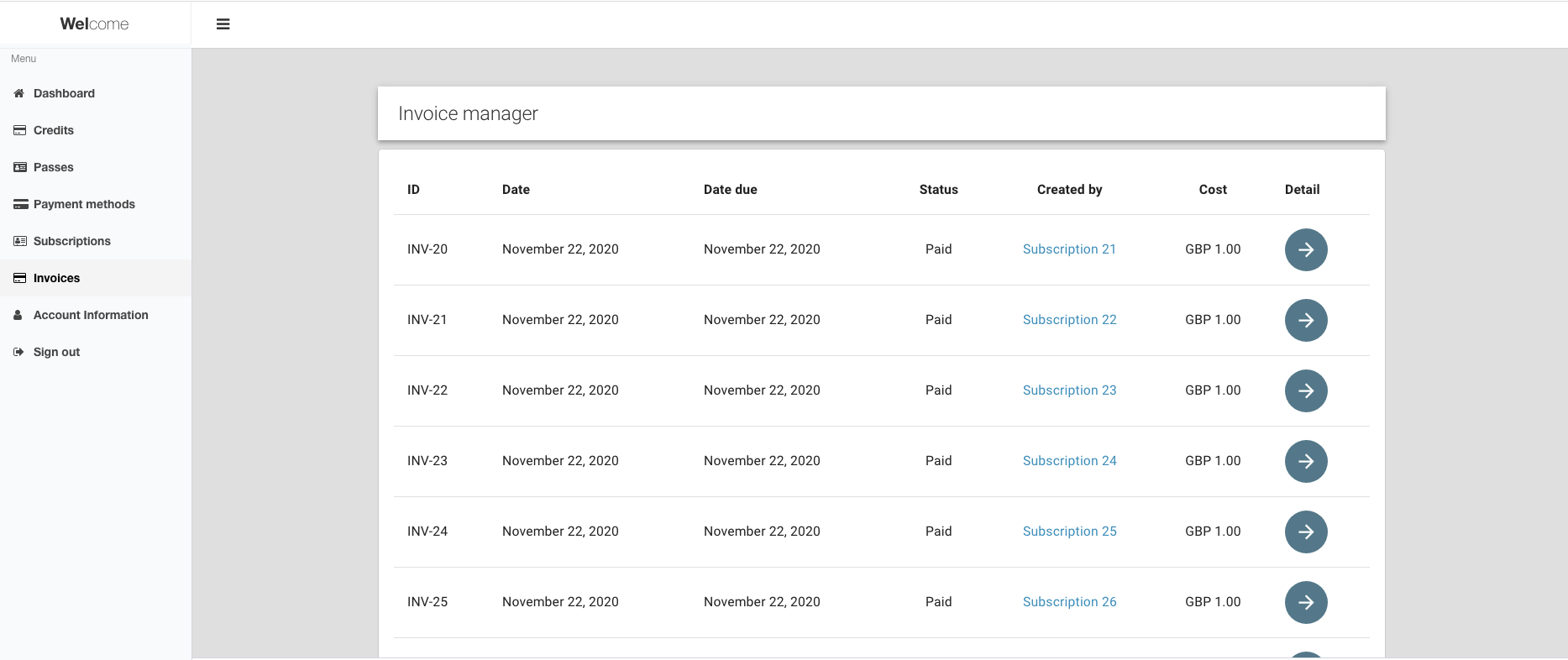This screenshot has width=1568, height=660.
Task: Click Paid status of INV-20
Action: (938, 249)
